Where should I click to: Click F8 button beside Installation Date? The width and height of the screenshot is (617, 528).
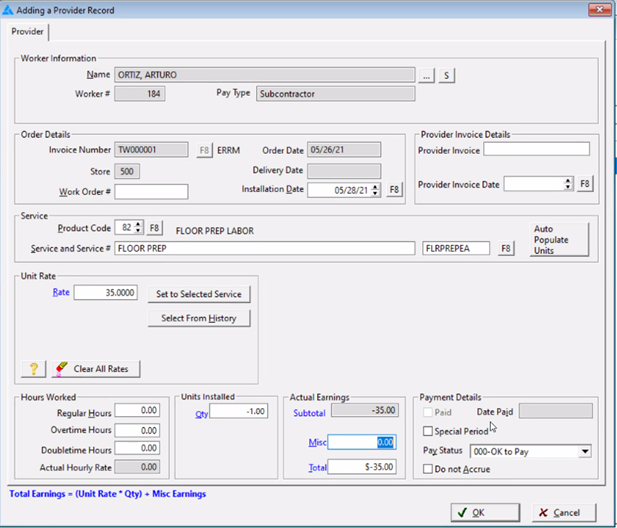pos(394,189)
